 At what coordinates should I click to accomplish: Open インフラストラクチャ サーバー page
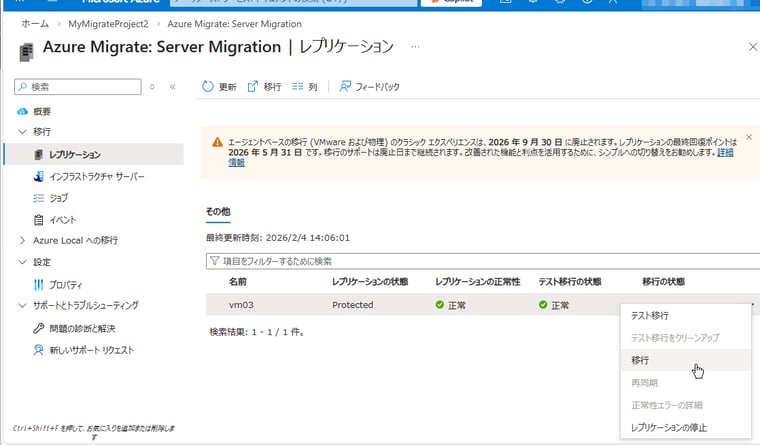tap(96, 176)
